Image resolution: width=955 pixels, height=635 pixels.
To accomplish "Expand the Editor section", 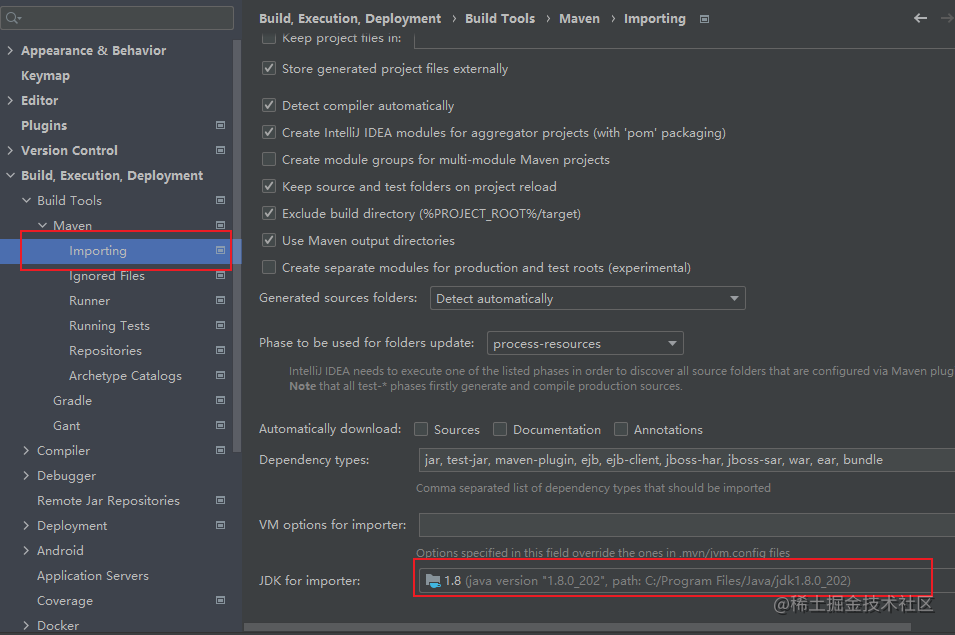I will click(10, 100).
